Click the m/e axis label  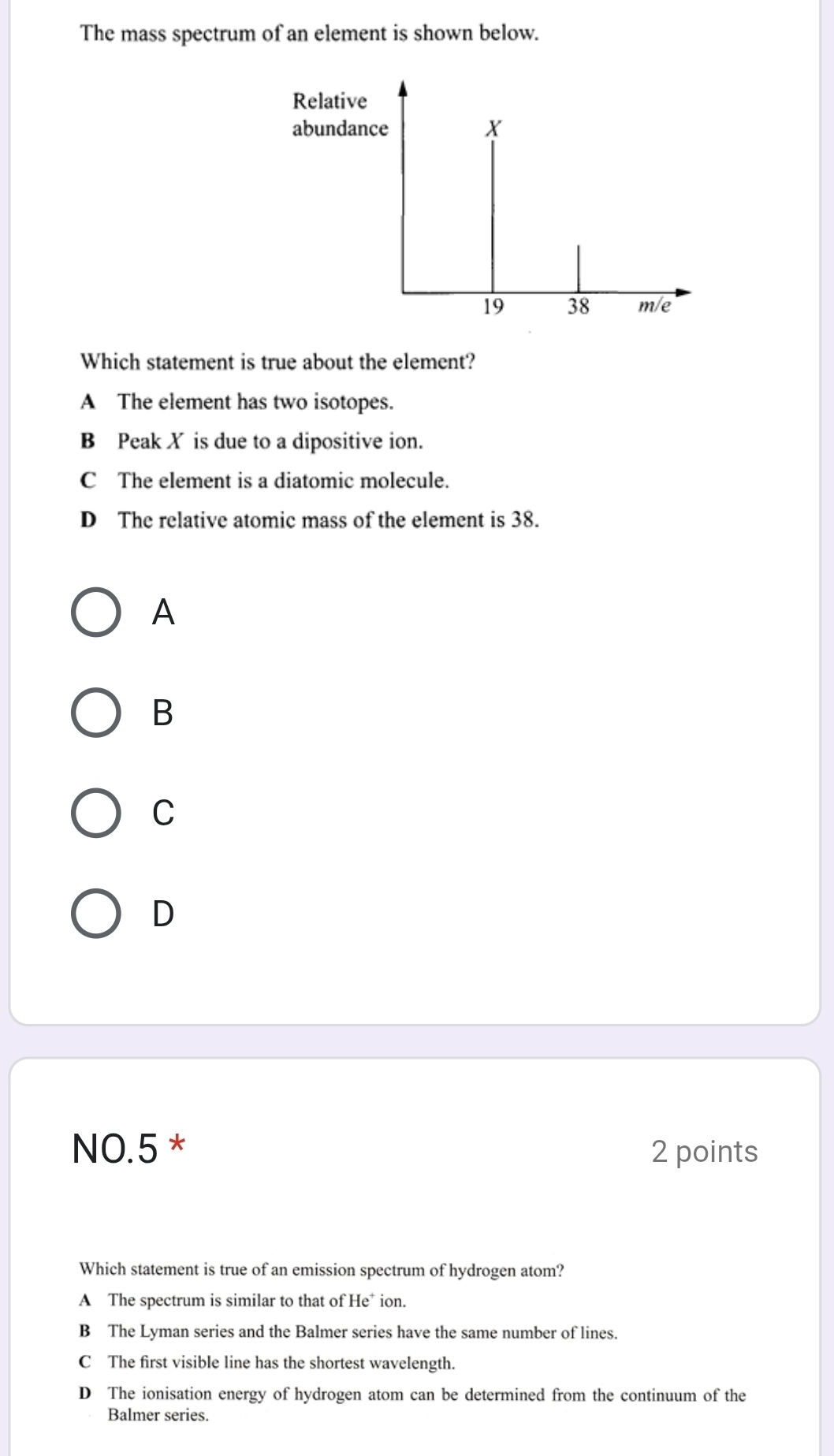pos(654,306)
